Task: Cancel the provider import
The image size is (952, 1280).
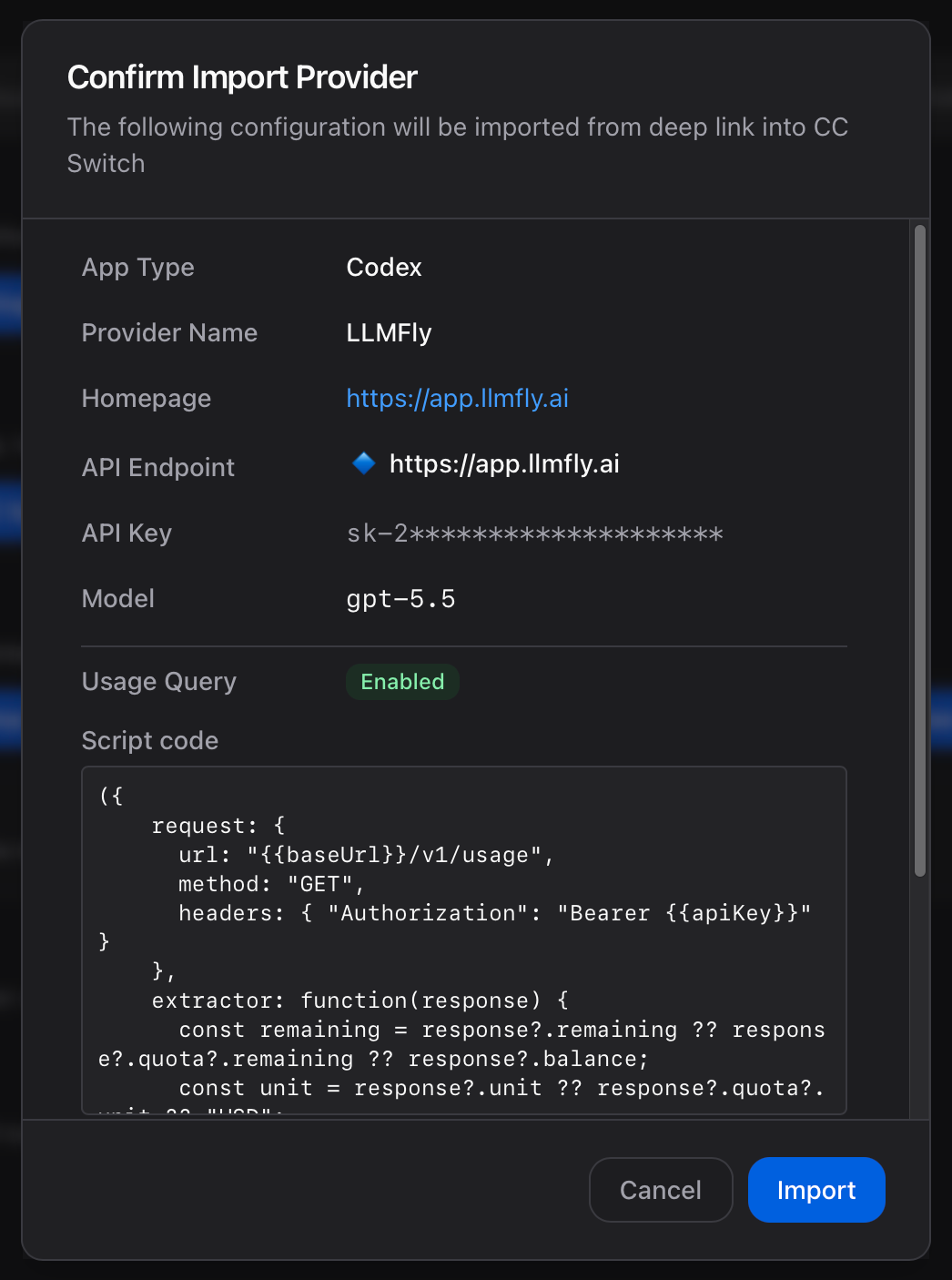Action: click(661, 1190)
